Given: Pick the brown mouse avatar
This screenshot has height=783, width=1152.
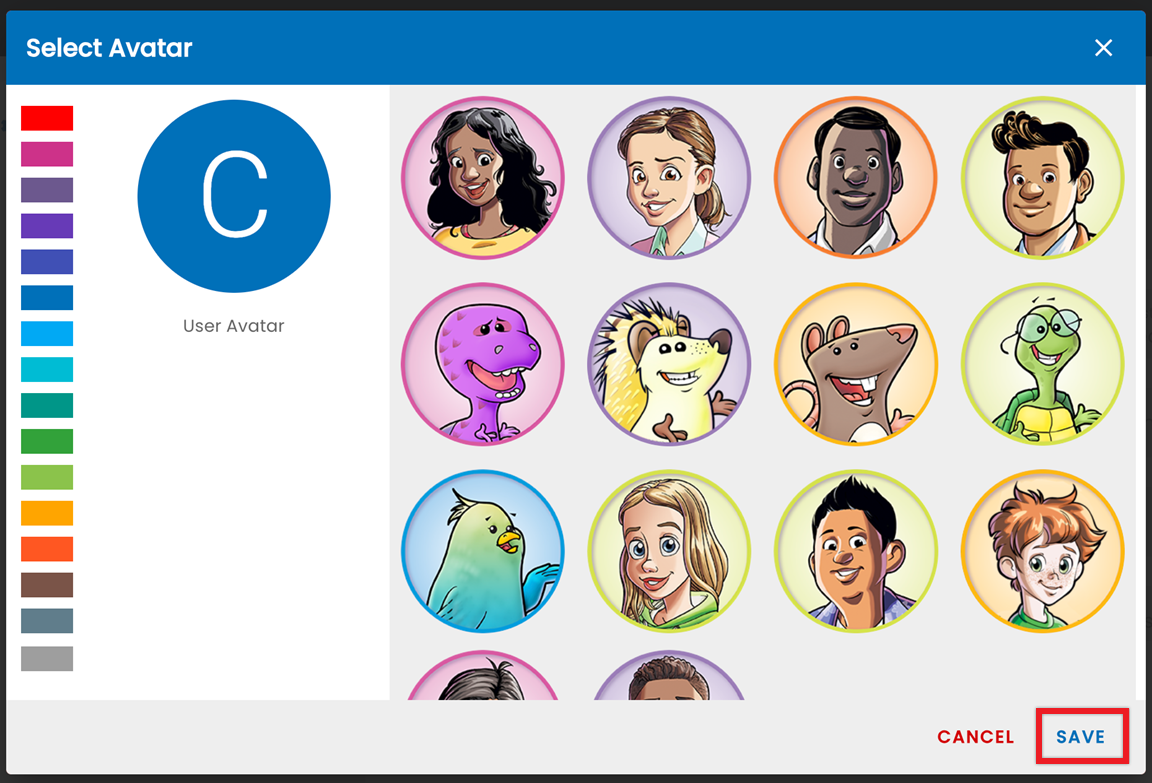Looking at the screenshot, I should point(856,364).
